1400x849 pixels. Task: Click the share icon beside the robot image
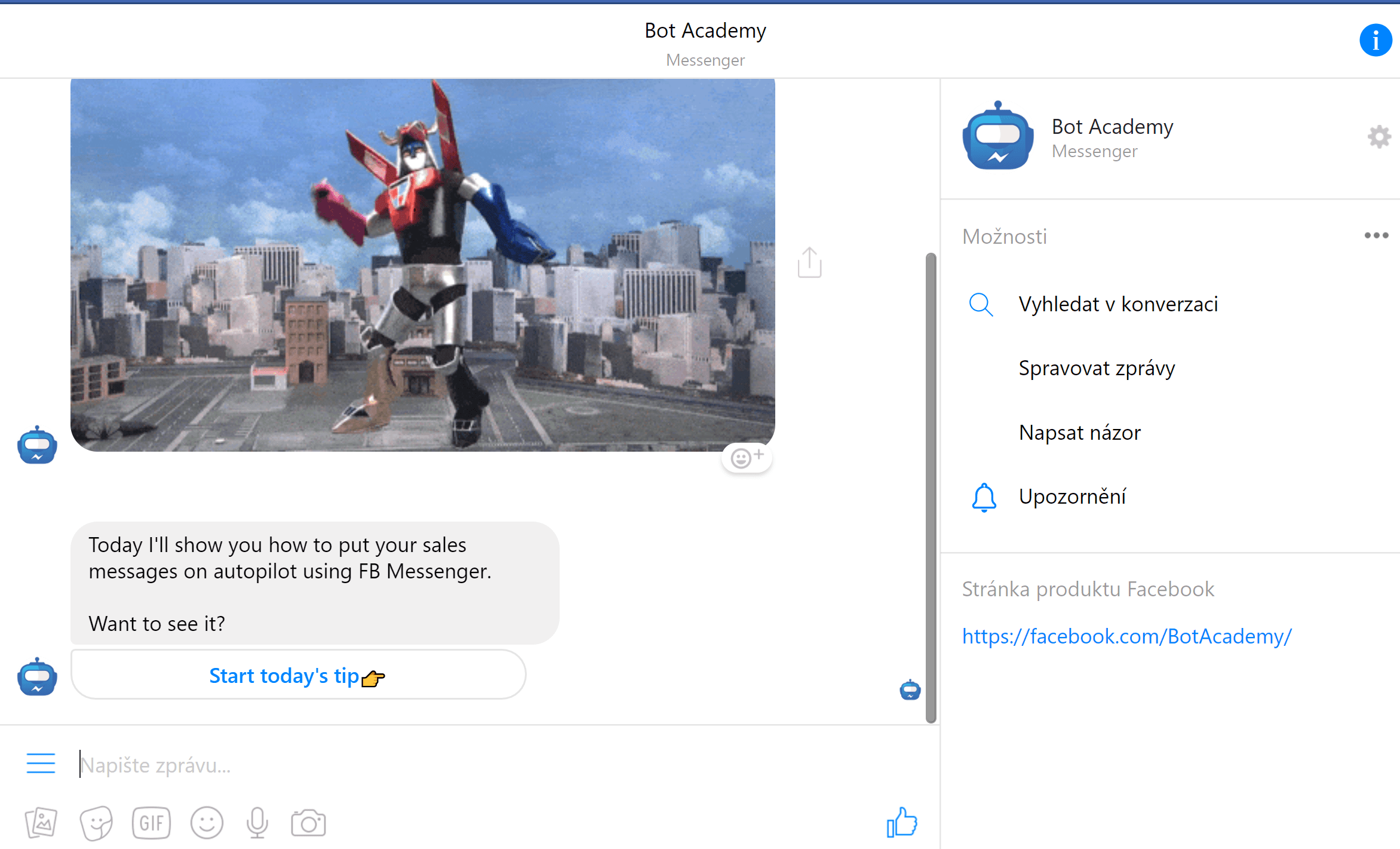click(809, 263)
